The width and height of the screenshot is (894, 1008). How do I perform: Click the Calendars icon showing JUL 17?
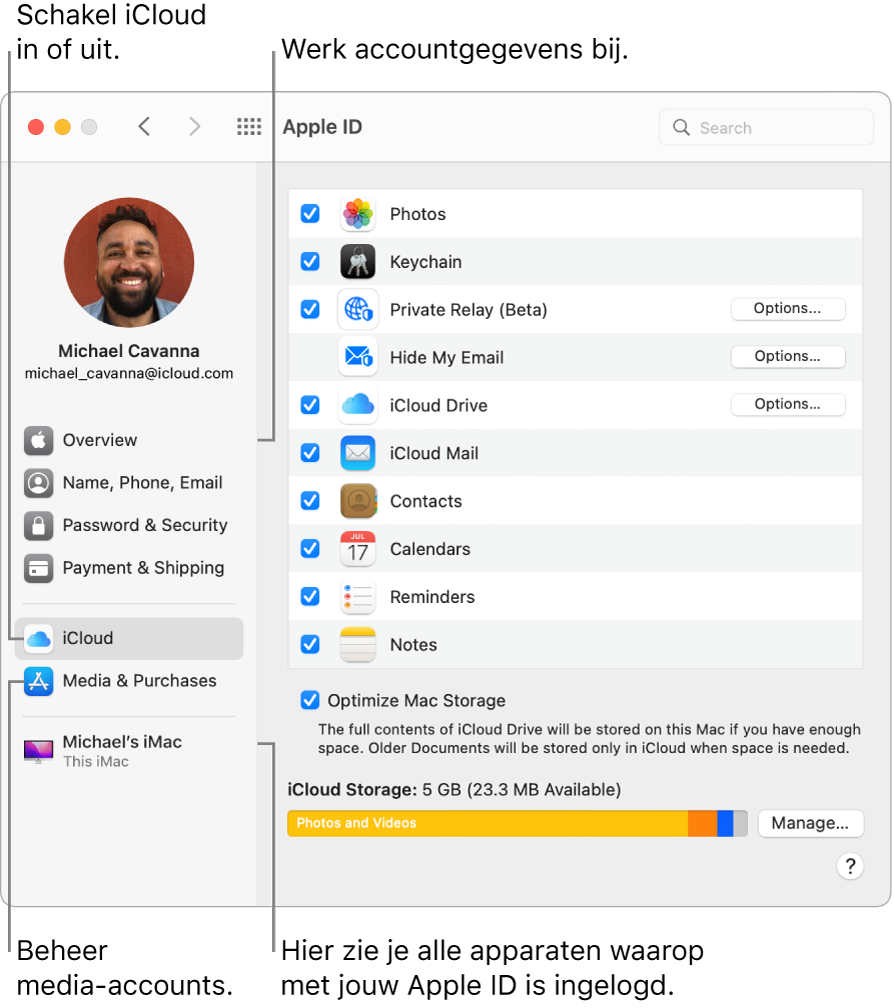click(x=358, y=549)
